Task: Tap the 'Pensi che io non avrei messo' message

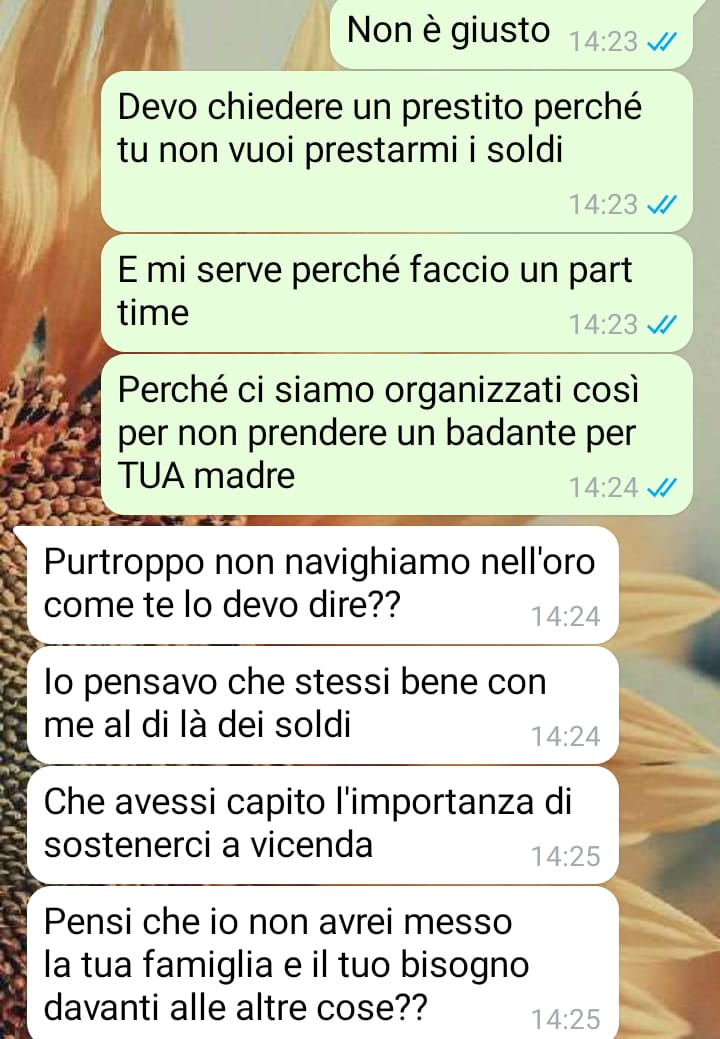Action: pyautogui.click(x=323, y=963)
